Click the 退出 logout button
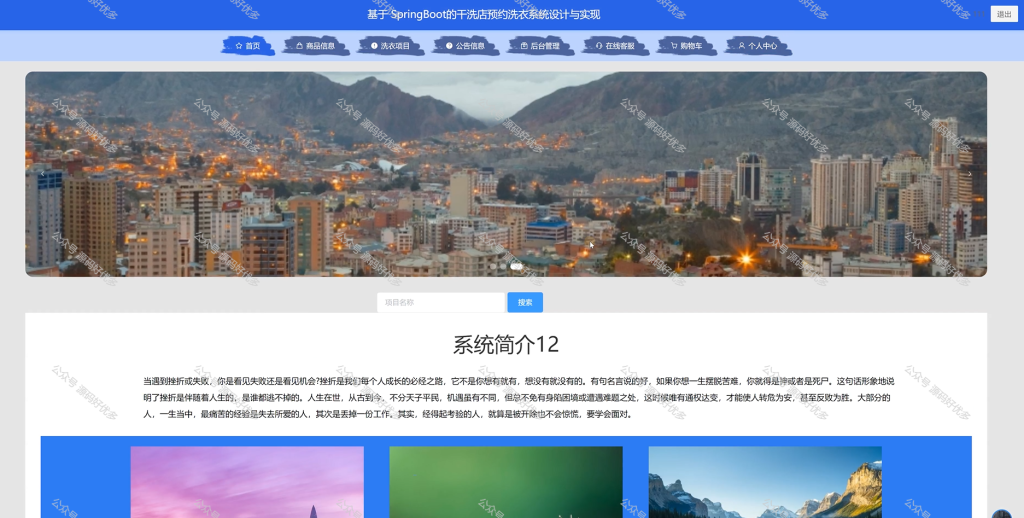 pyautogui.click(x=1004, y=14)
